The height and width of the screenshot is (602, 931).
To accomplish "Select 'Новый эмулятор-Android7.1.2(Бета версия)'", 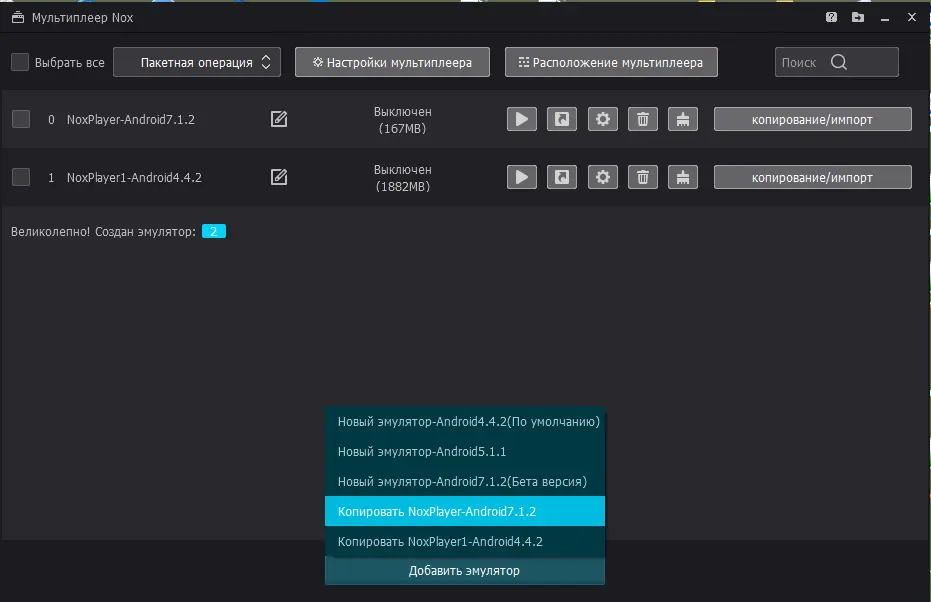I will pyautogui.click(x=464, y=481).
